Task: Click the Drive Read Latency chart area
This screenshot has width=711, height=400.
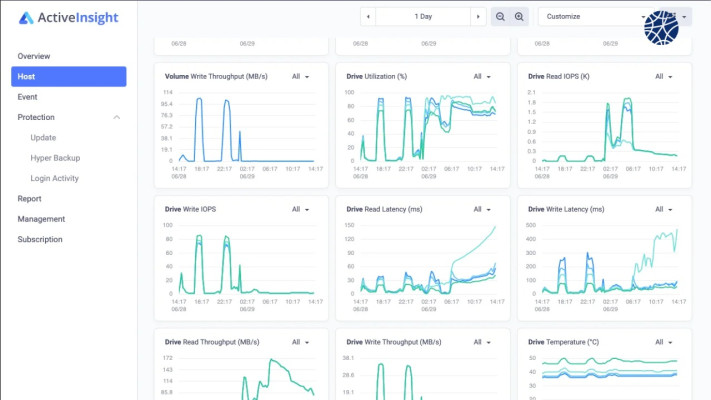Action: point(428,259)
